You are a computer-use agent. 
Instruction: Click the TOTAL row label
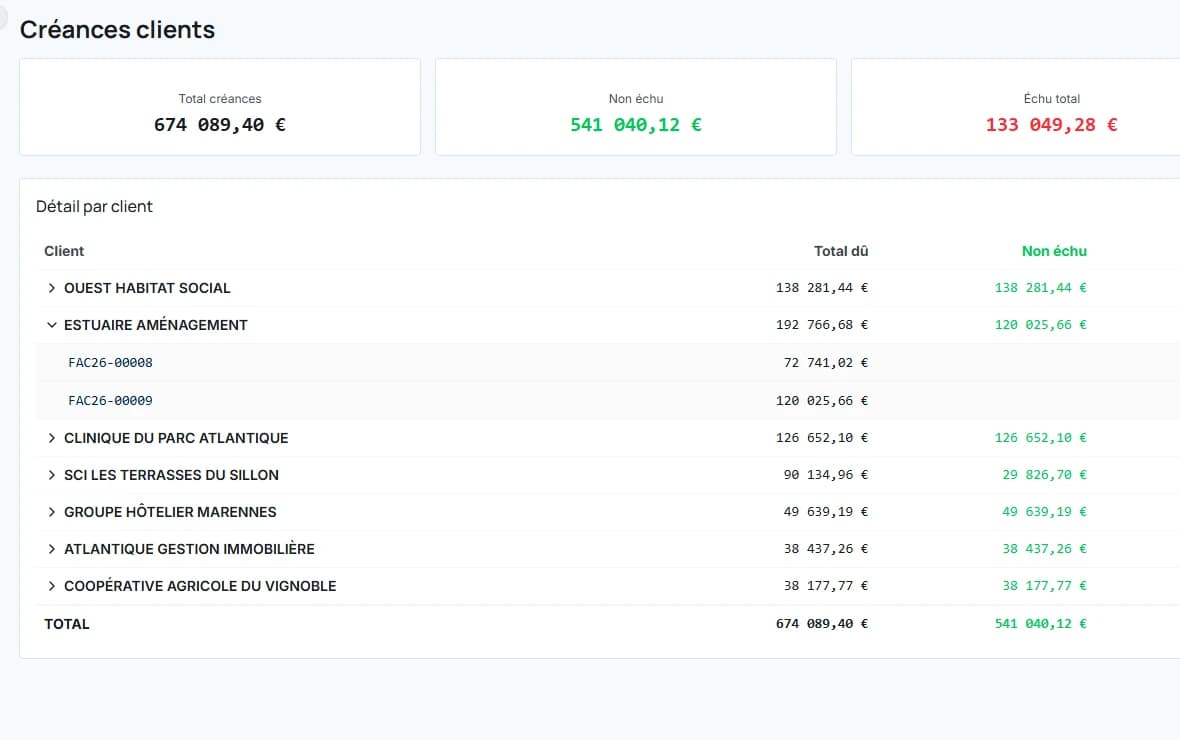[x=67, y=624]
